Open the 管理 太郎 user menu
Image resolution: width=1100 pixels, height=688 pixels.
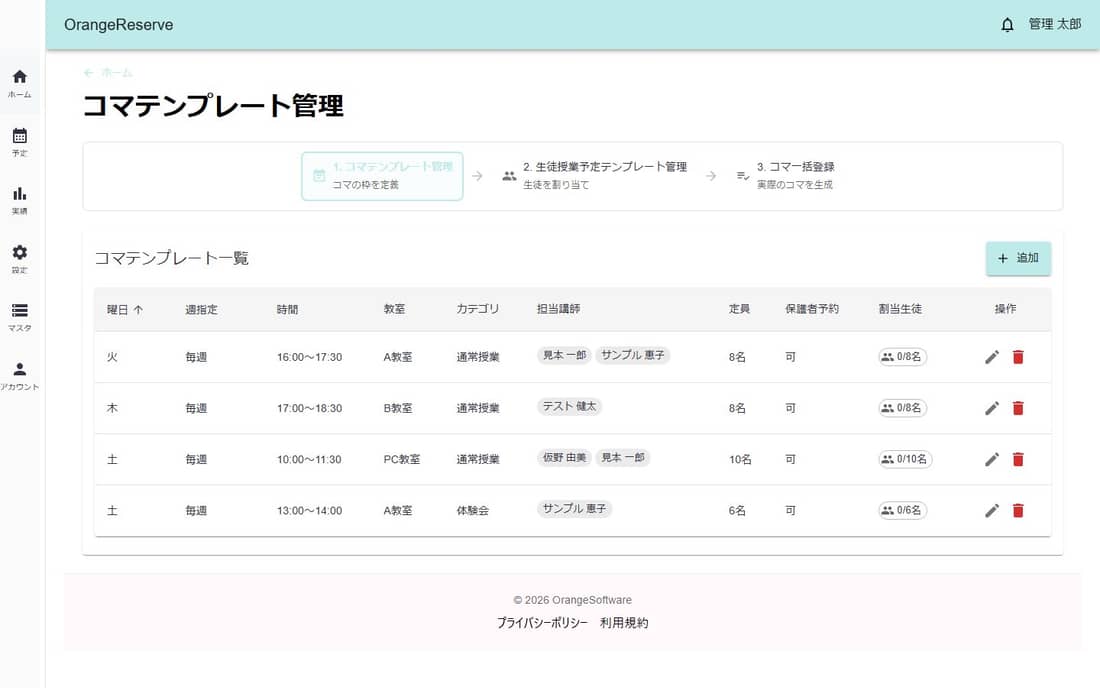(x=1054, y=25)
